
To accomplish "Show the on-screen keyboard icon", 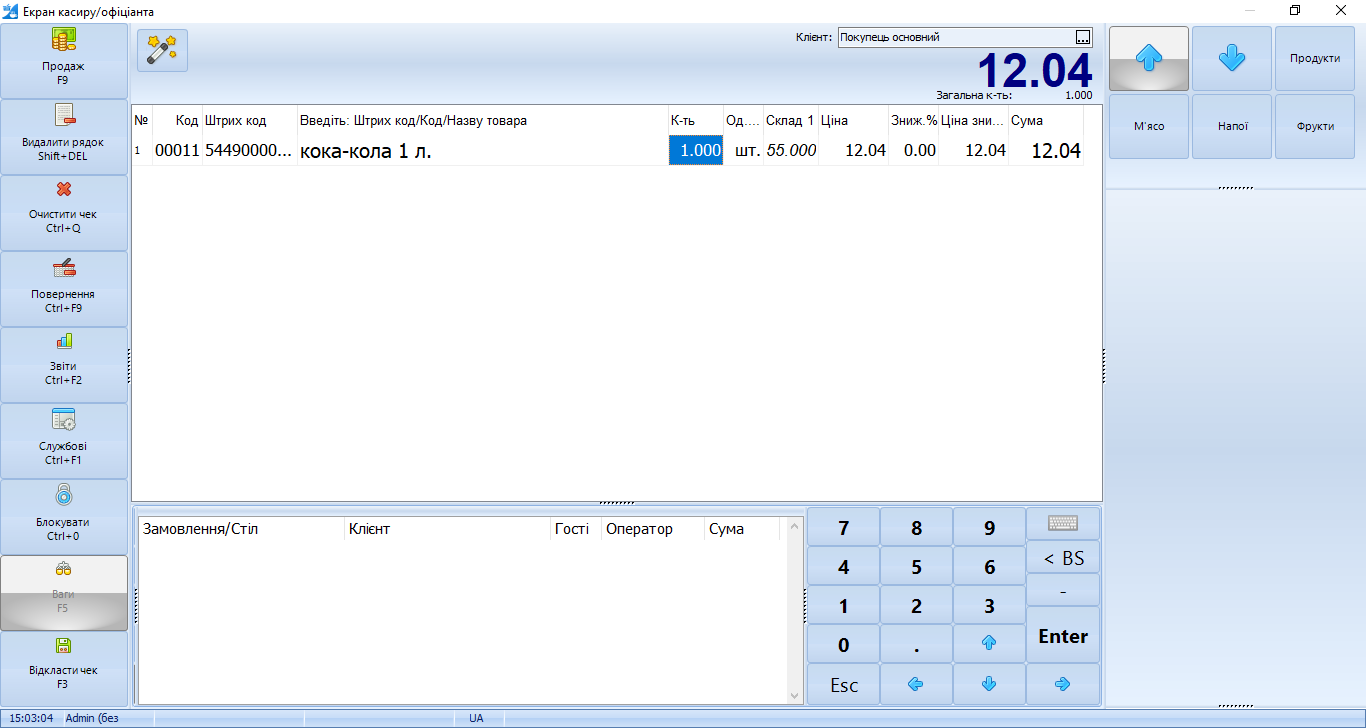I will pyautogui.click(x=1063, y=523).
